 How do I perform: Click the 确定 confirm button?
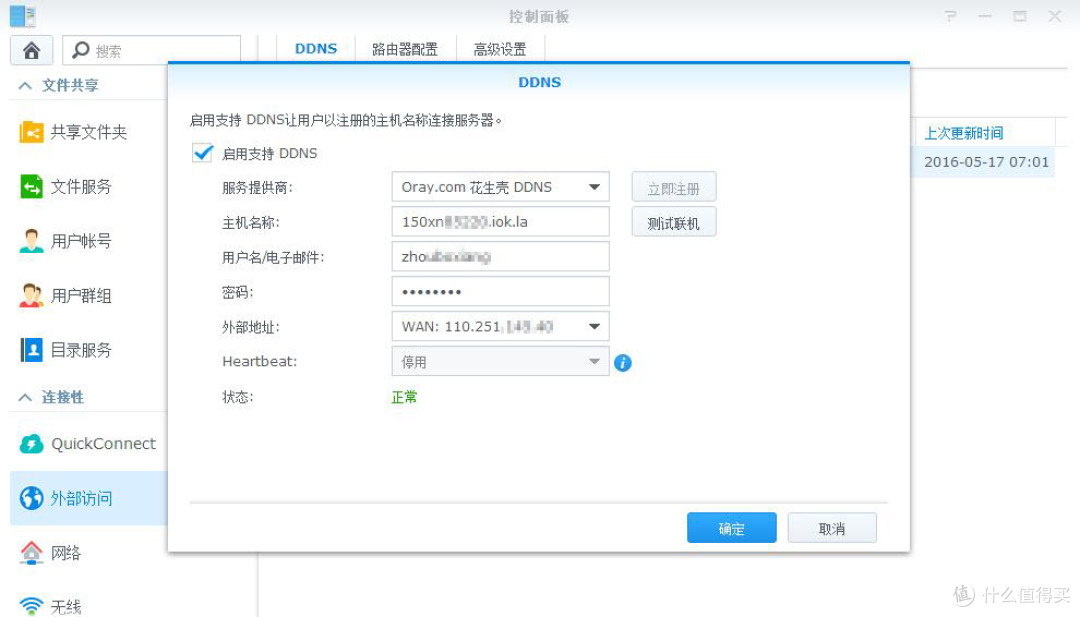(731, 528)
